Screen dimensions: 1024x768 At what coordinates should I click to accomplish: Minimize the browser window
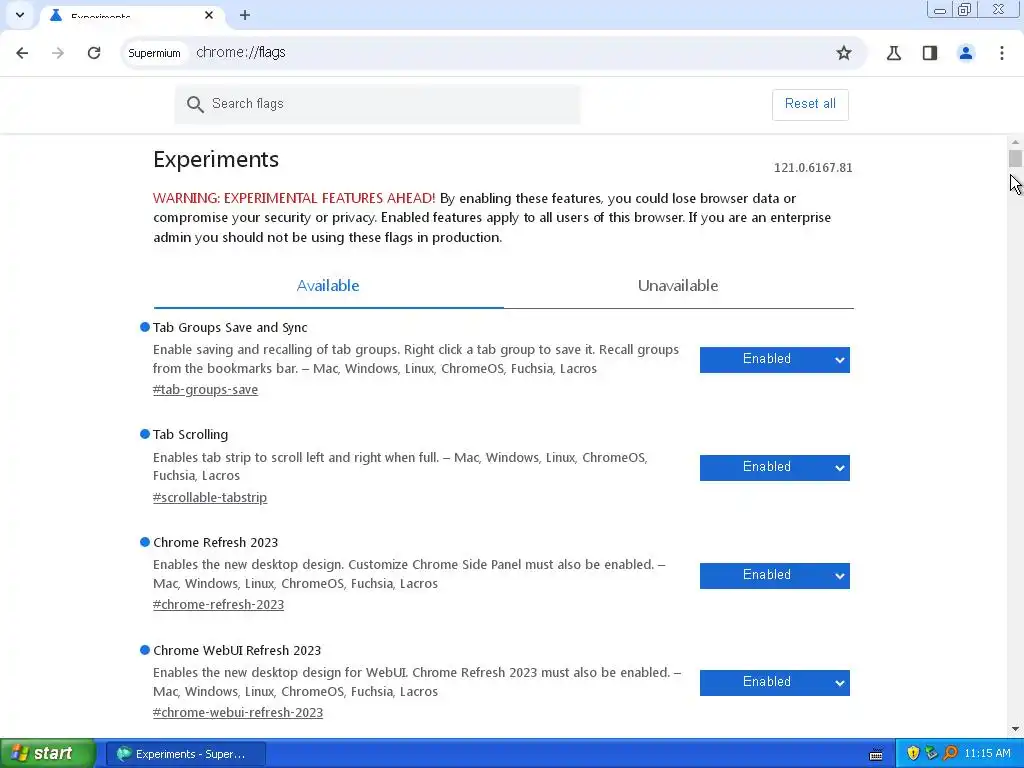pyautogui.click(x=939, y=10)
